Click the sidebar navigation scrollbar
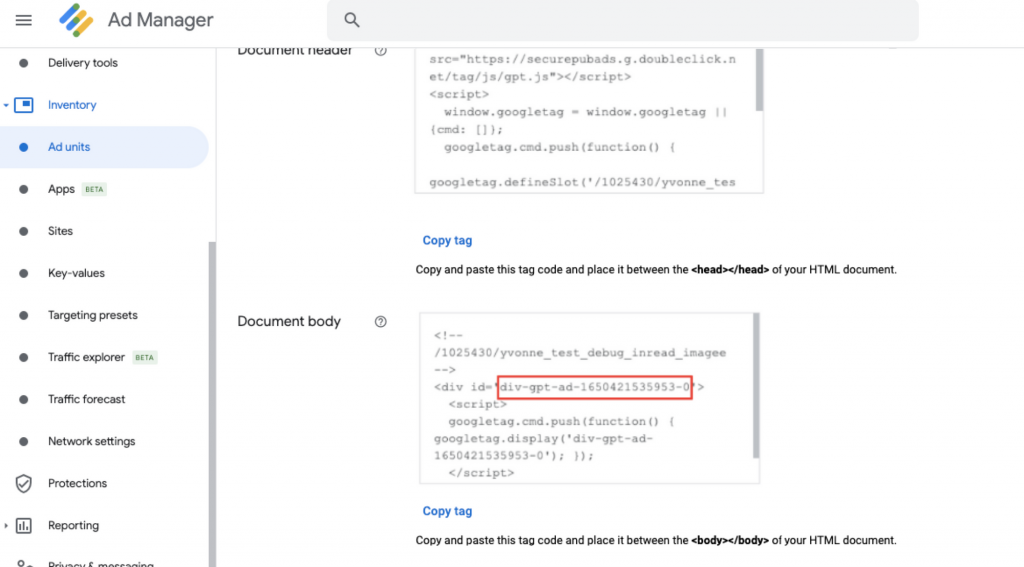The width and height of the screenshot is (1024, 567). pos(212,404)
